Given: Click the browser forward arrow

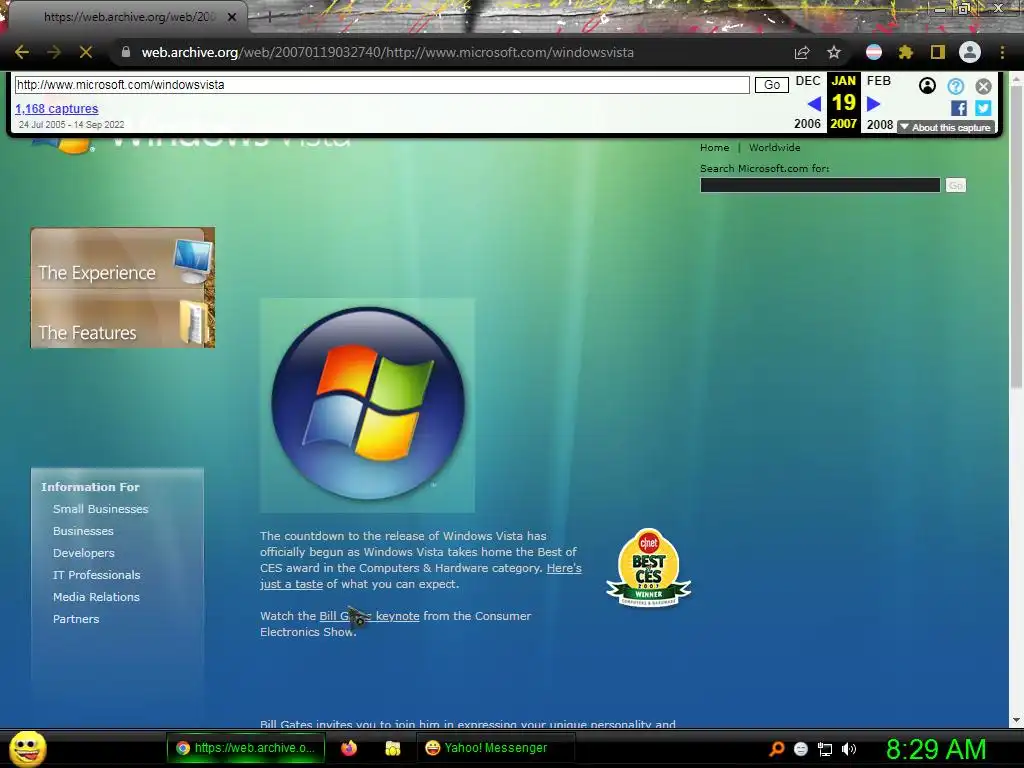Looking at the screenshot, I should pyautogui.click(x=54, y=52).
